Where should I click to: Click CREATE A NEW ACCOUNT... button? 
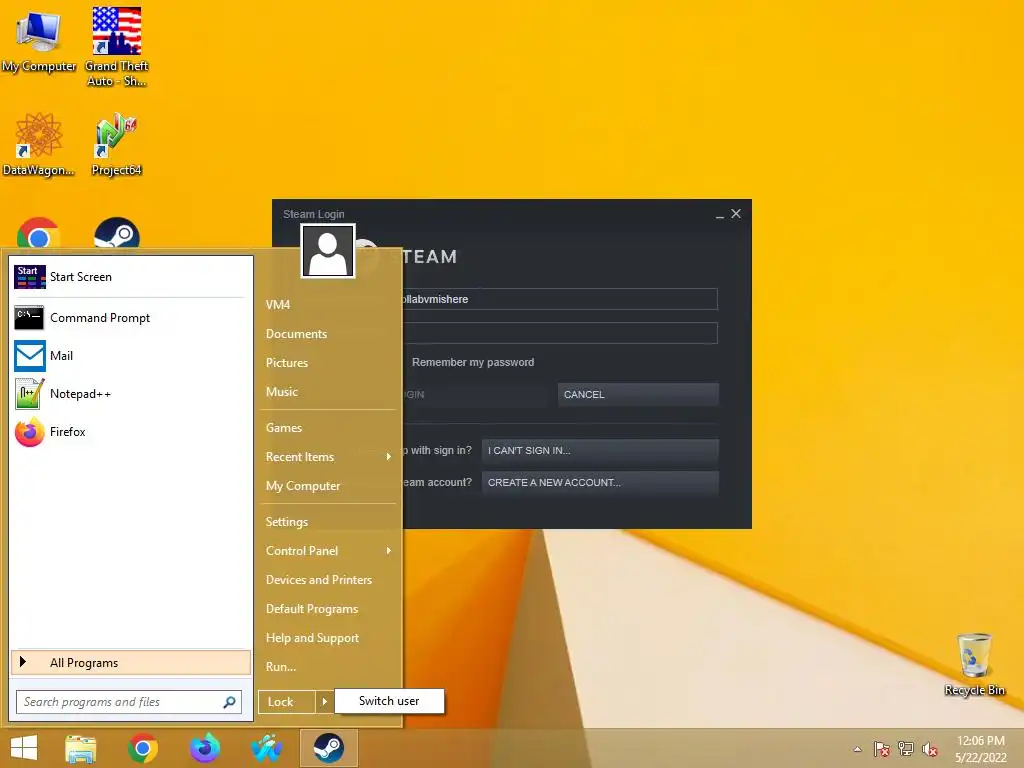click(600, 483)
